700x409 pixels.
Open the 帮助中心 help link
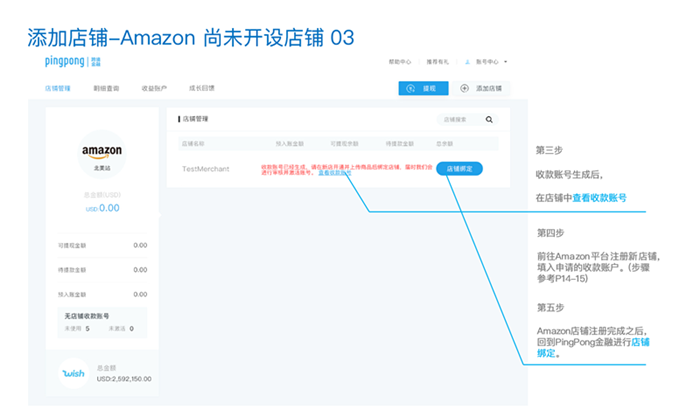click(400, 62)
